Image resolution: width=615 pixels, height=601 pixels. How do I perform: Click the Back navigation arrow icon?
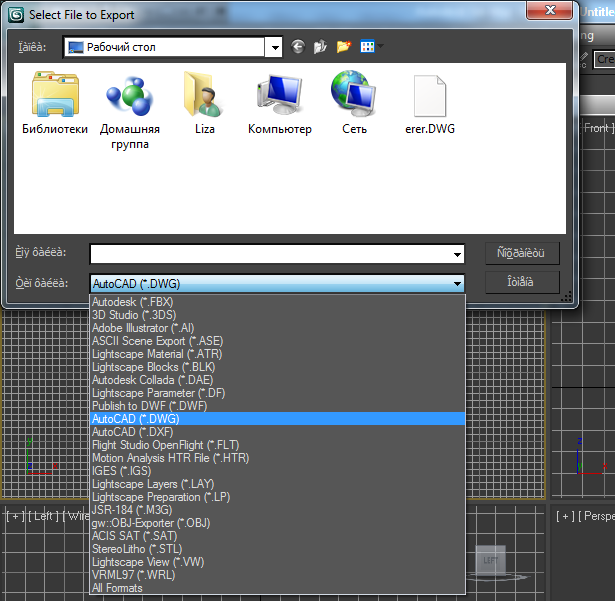click(x=298, y=47)
